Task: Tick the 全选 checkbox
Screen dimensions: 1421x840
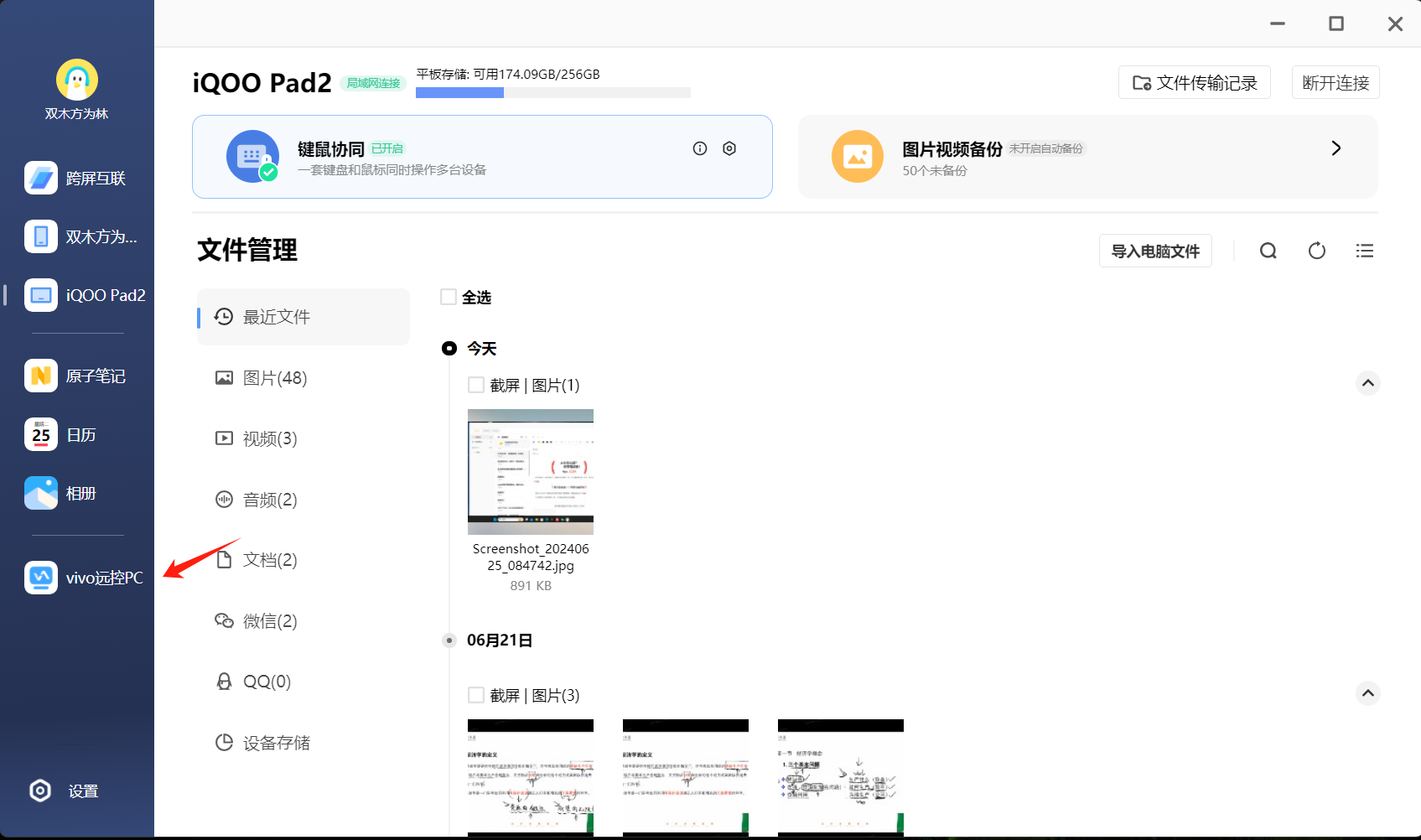Action: coord(449,297)
